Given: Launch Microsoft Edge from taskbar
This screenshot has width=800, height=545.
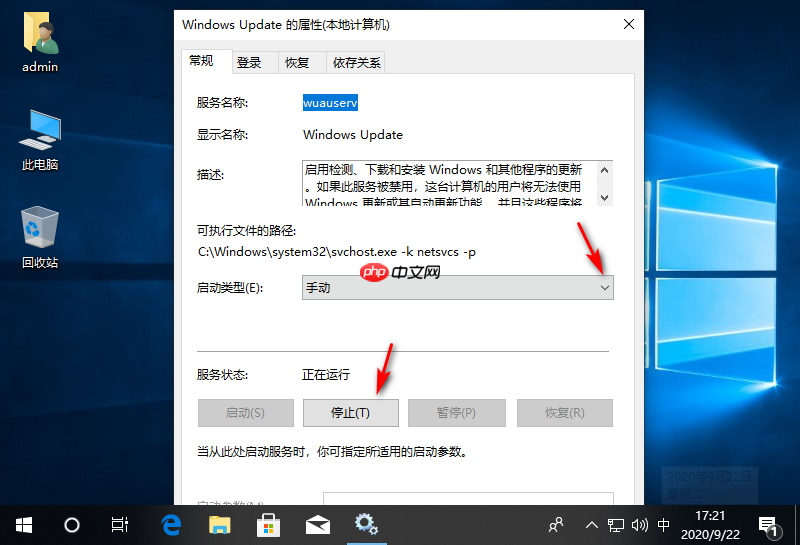Looking at the screenshot, I should (x=171, y=525).
